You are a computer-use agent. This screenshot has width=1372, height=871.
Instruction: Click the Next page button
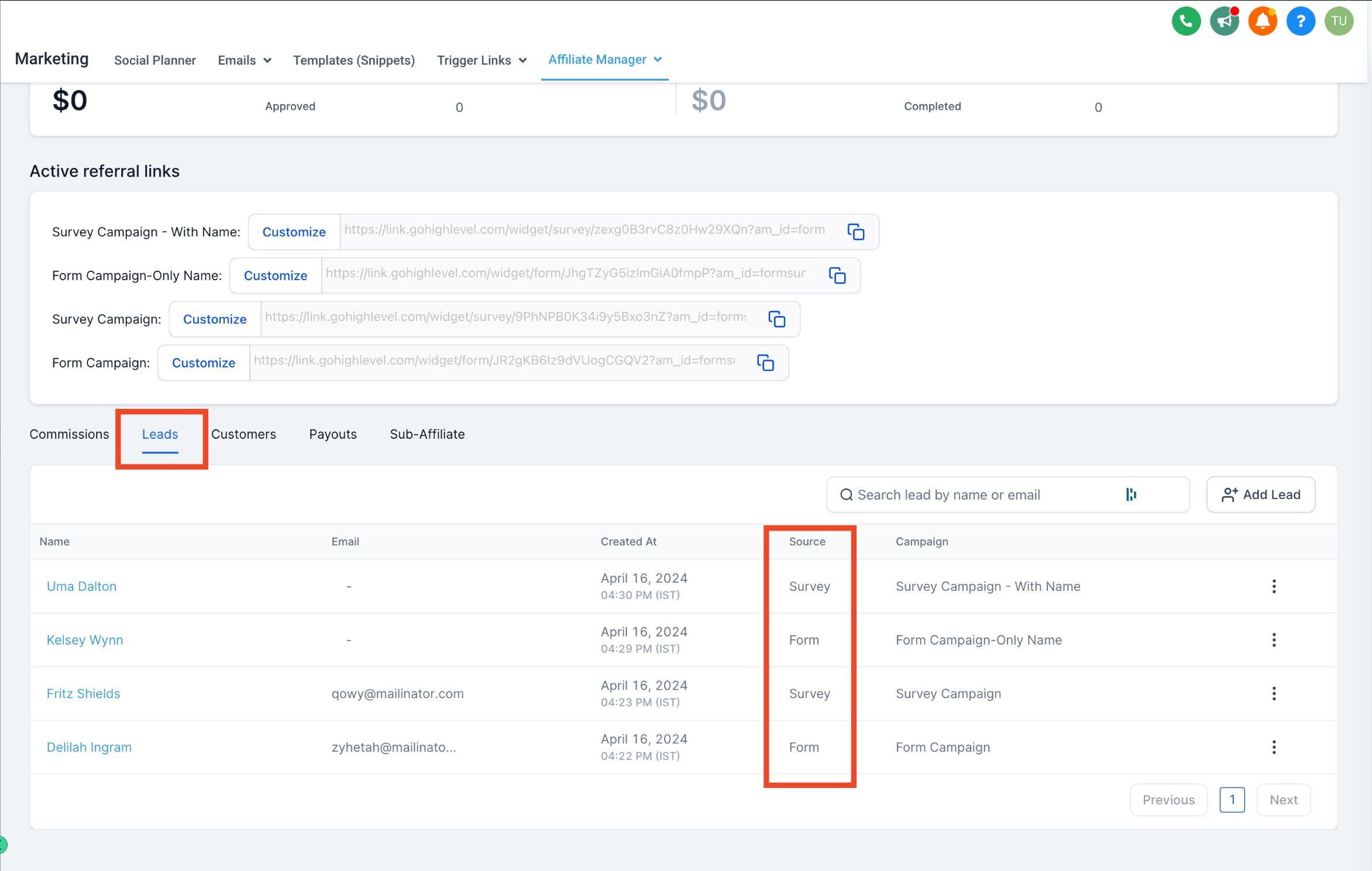[1283, 800]
